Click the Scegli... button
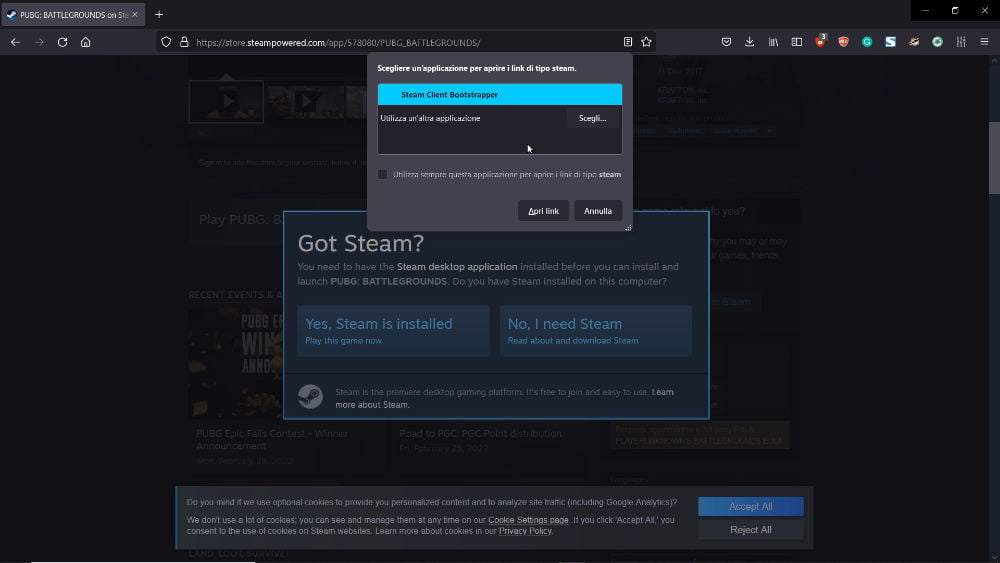Screen dimensions: 1000x563 pyautogui.click(x=592, y=118)
